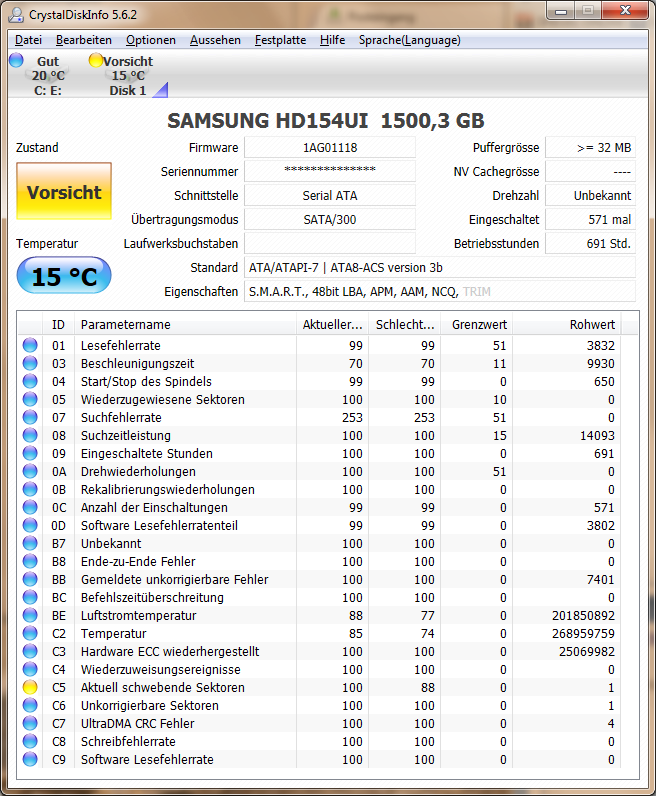This screenshot has width=656, height=796.
Task: Click the status orb for Unbekannt B7
Action: tap(30, 544)
